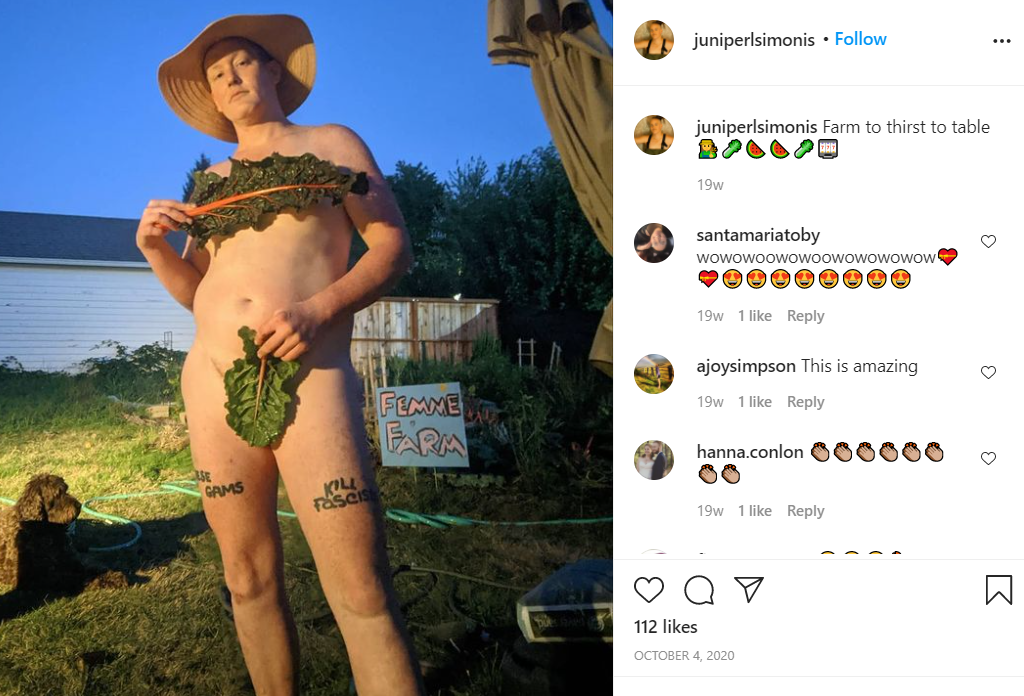
Task: Like hanna.conlon's comment with the heart
Action: click(x=988, y=458)
